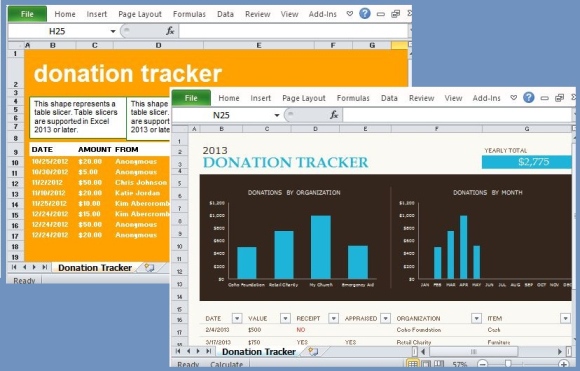
Task: Switch to Page Layout view in status bar
Action: click(426, 364)
